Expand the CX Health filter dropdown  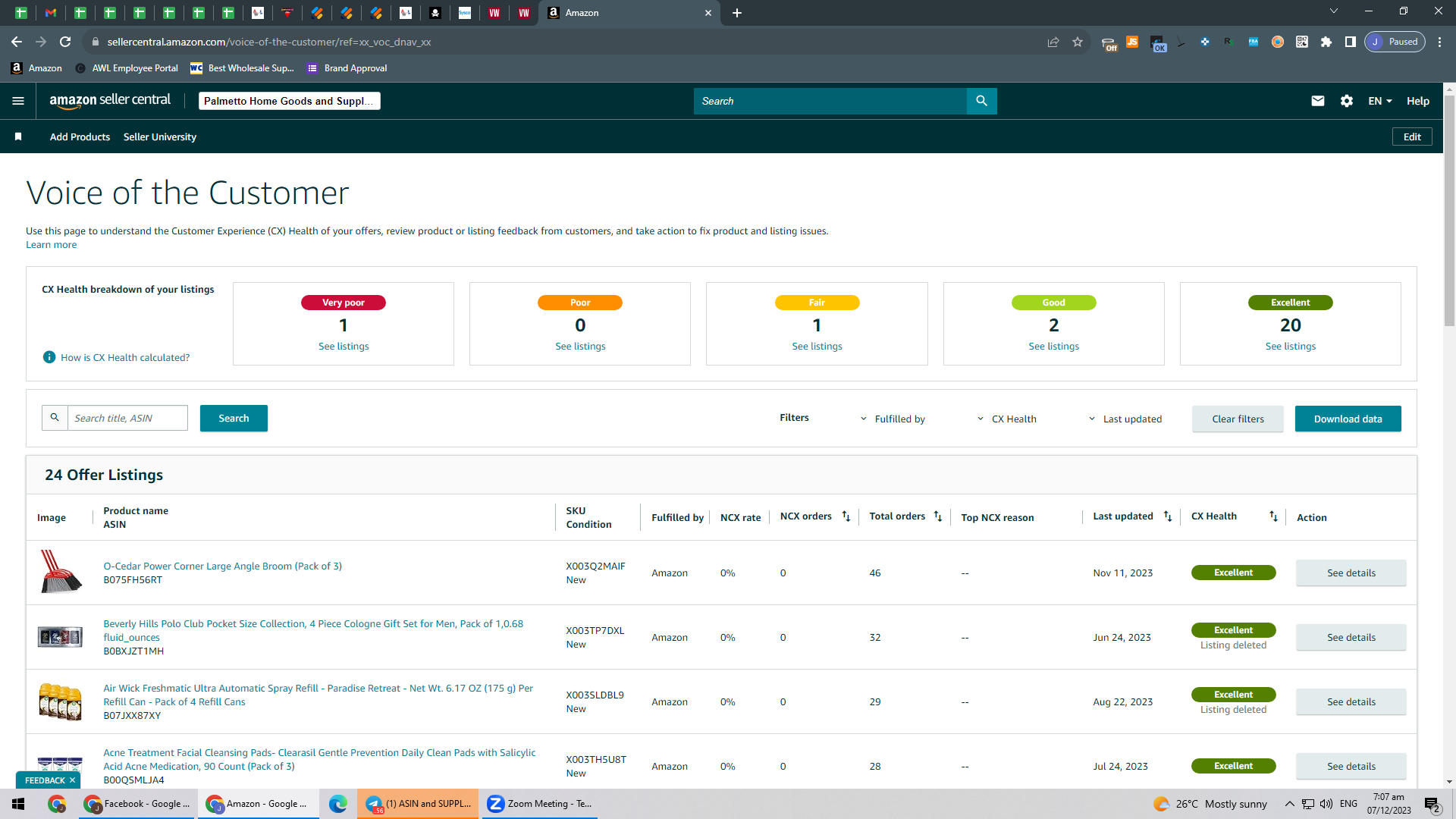[x=1006, y=419]
